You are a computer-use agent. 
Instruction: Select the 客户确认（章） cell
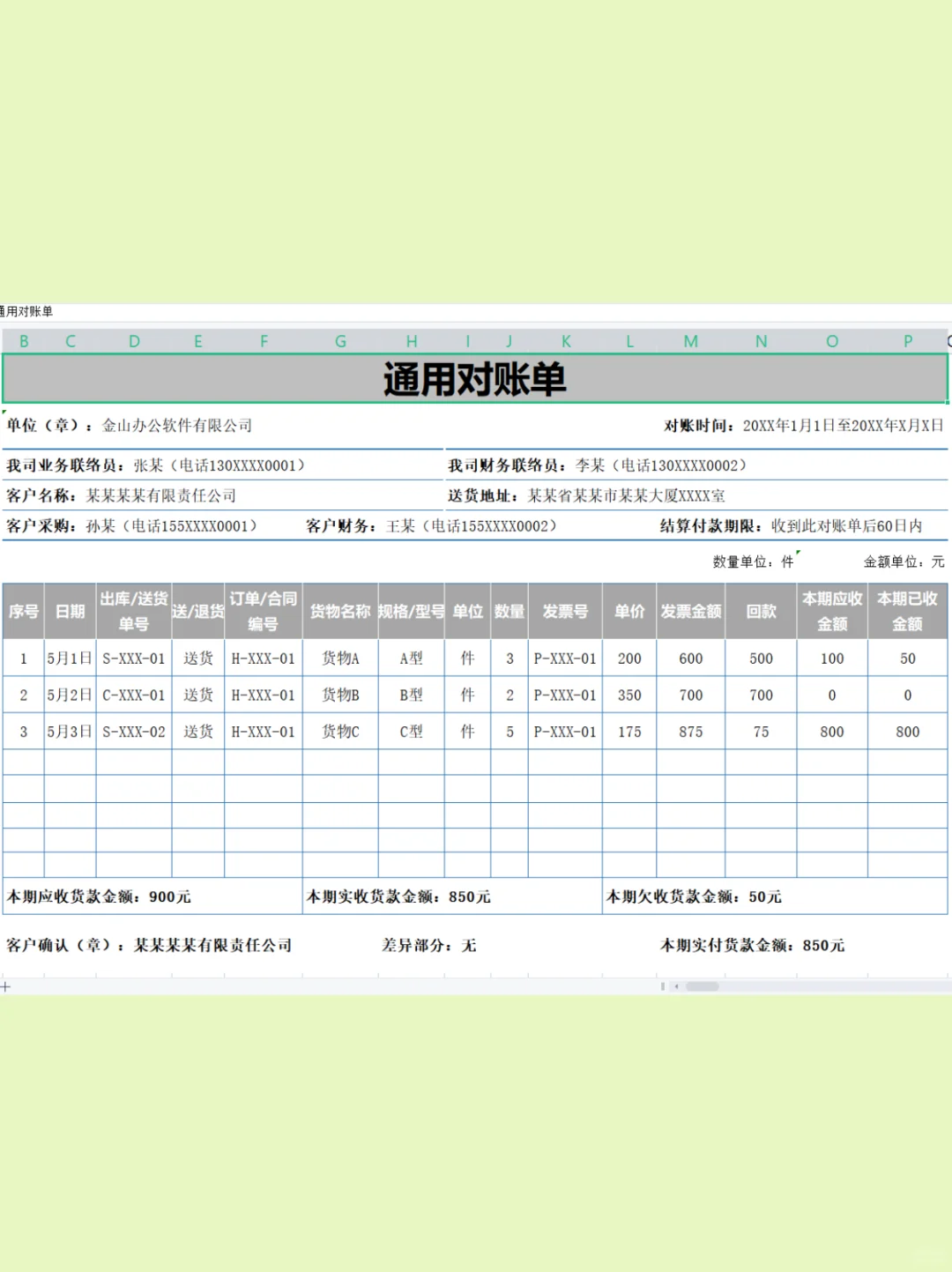[150, 945]
